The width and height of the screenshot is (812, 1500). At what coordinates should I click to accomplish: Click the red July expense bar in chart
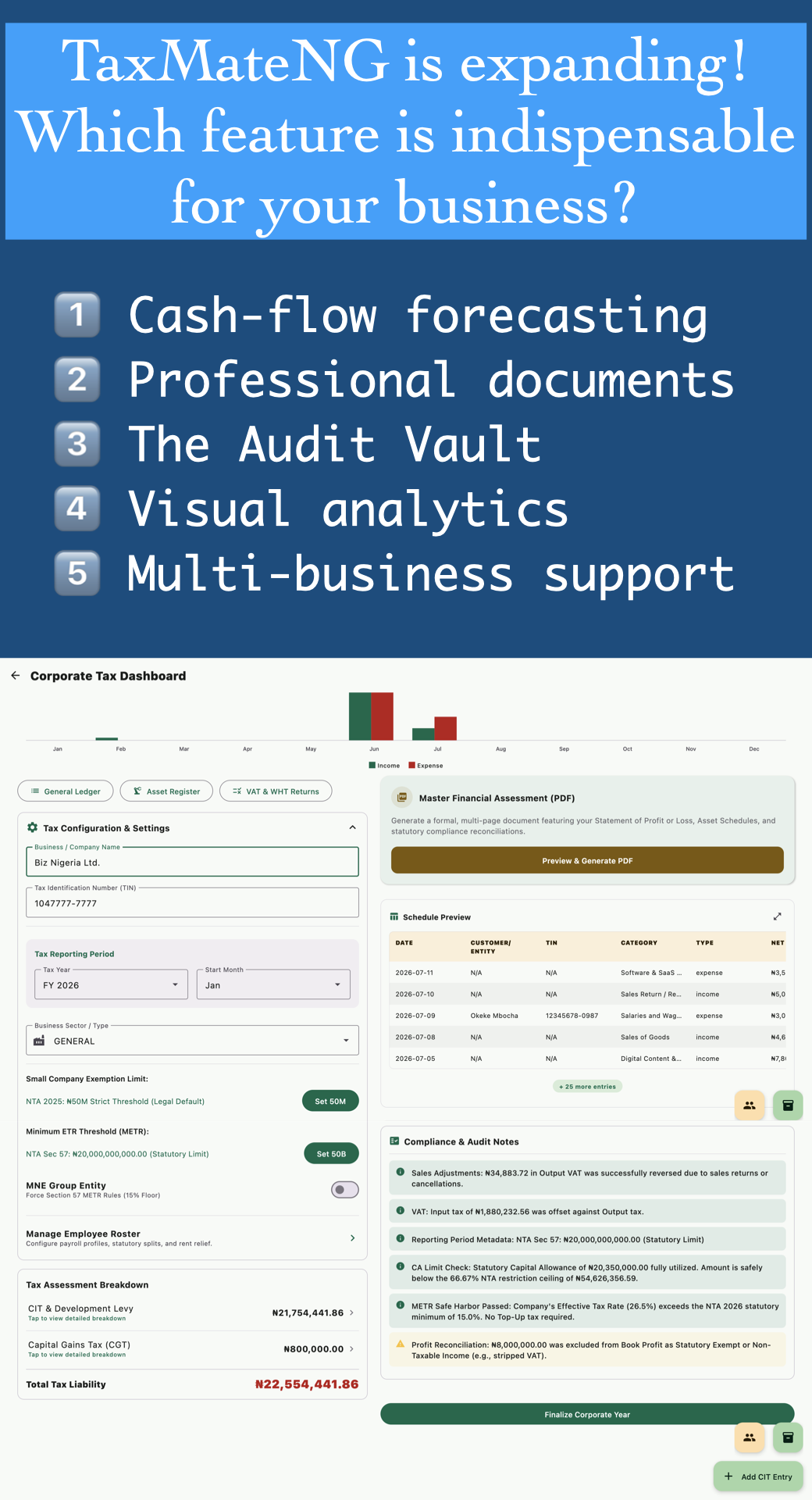(x=445, y=728)
